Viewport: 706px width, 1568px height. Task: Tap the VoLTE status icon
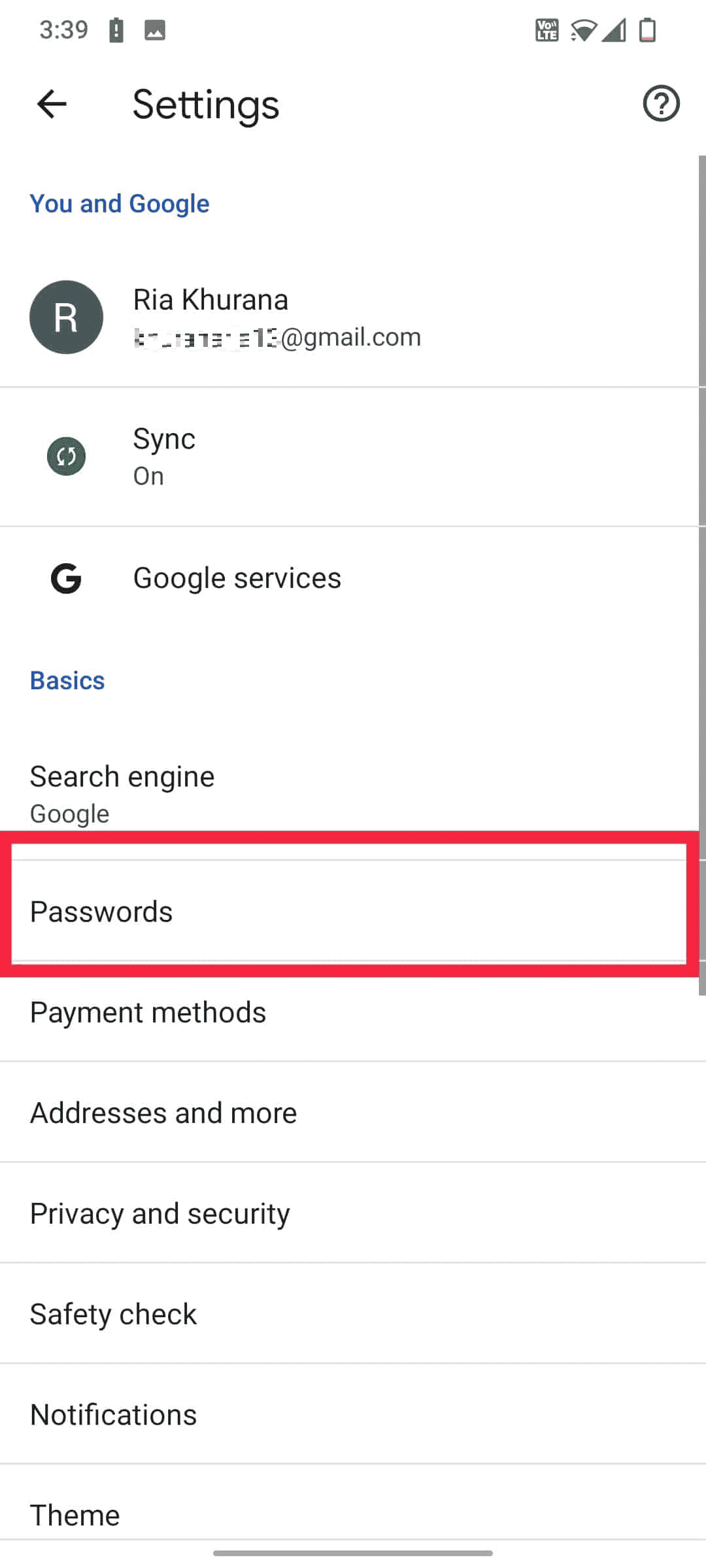click(546, 30)
